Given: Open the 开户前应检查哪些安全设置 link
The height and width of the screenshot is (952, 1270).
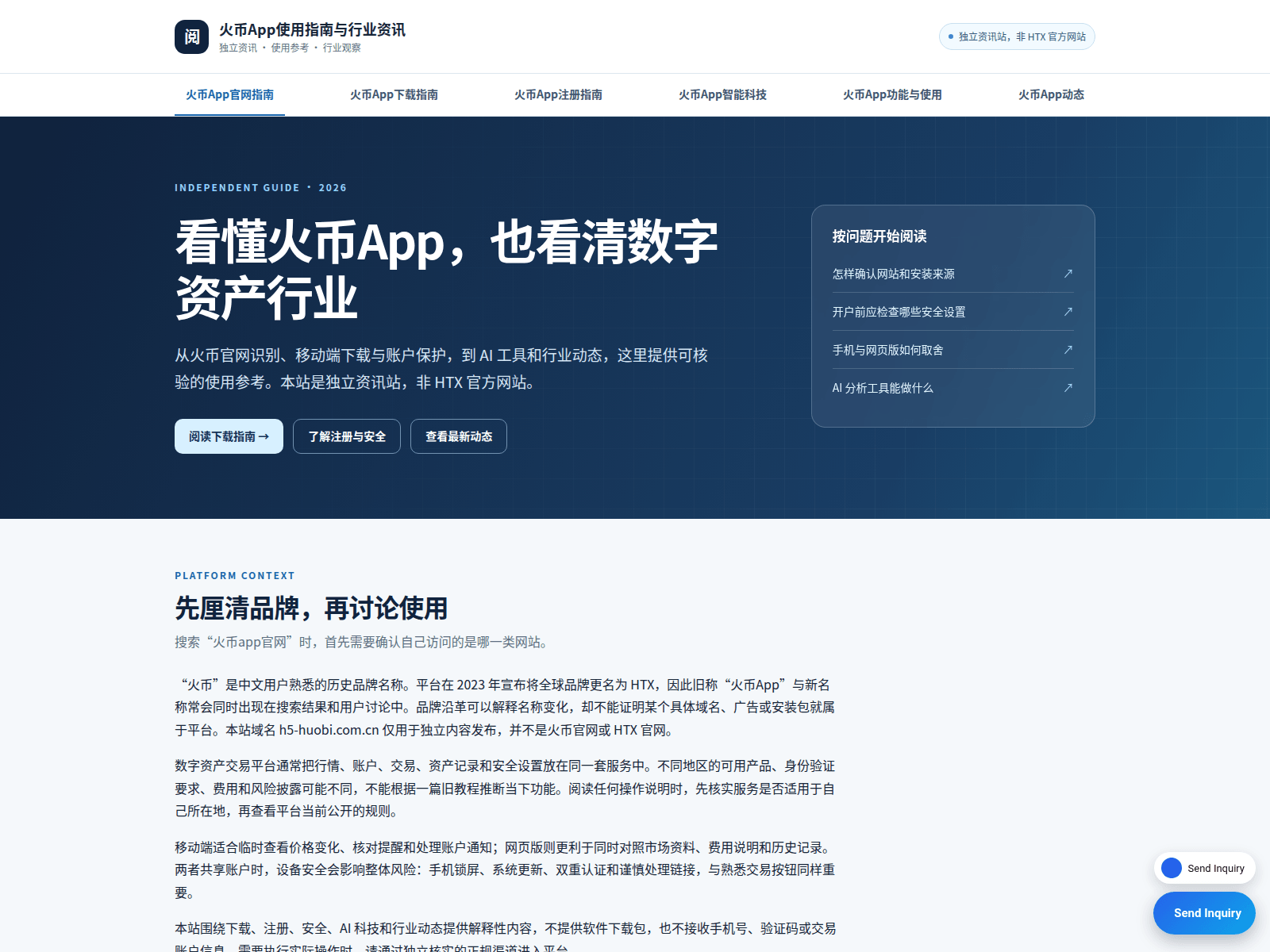Looking at the screenshot, I should coord(952,312).
